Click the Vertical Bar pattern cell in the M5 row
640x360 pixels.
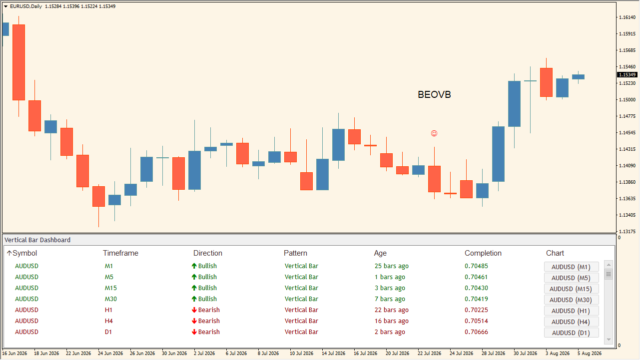click(301, 277)
